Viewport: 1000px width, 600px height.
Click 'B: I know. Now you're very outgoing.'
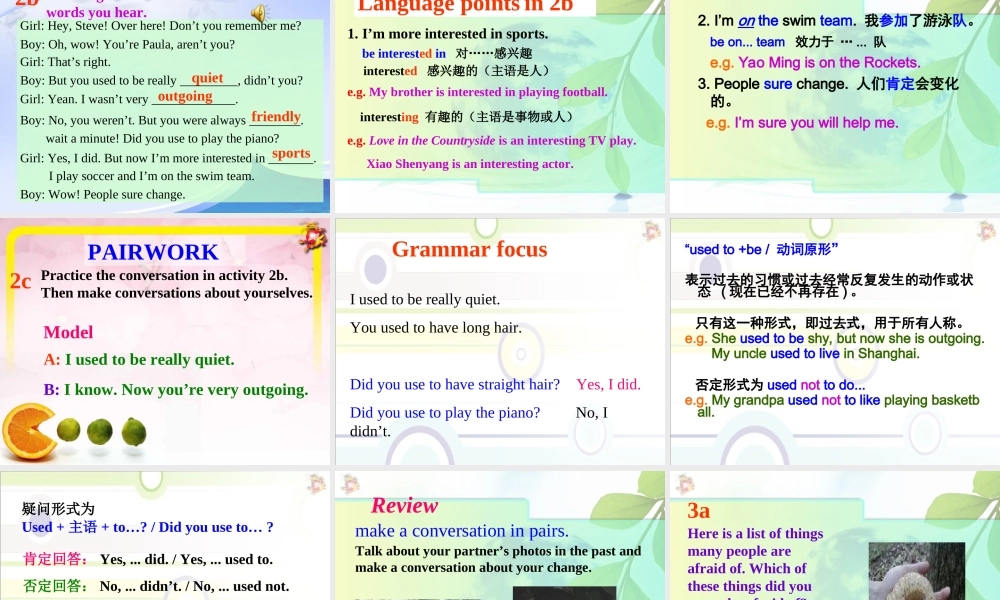[176, 390]
